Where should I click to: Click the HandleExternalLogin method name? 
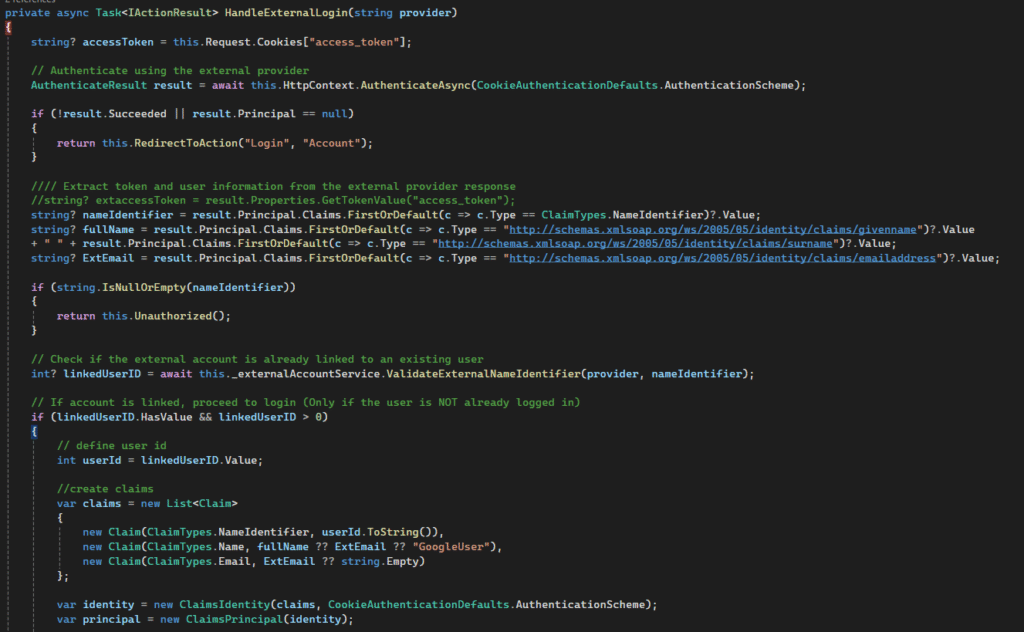[295, 12]
